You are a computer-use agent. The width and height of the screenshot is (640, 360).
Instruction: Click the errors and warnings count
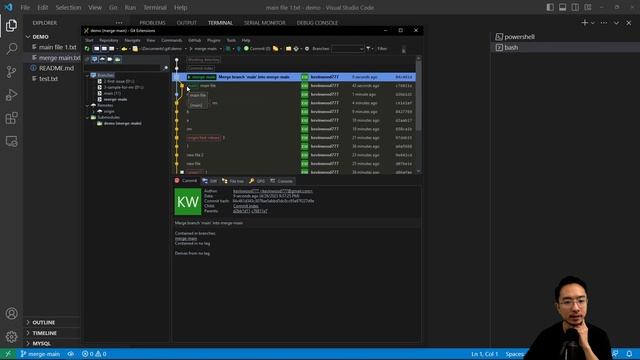94,354
